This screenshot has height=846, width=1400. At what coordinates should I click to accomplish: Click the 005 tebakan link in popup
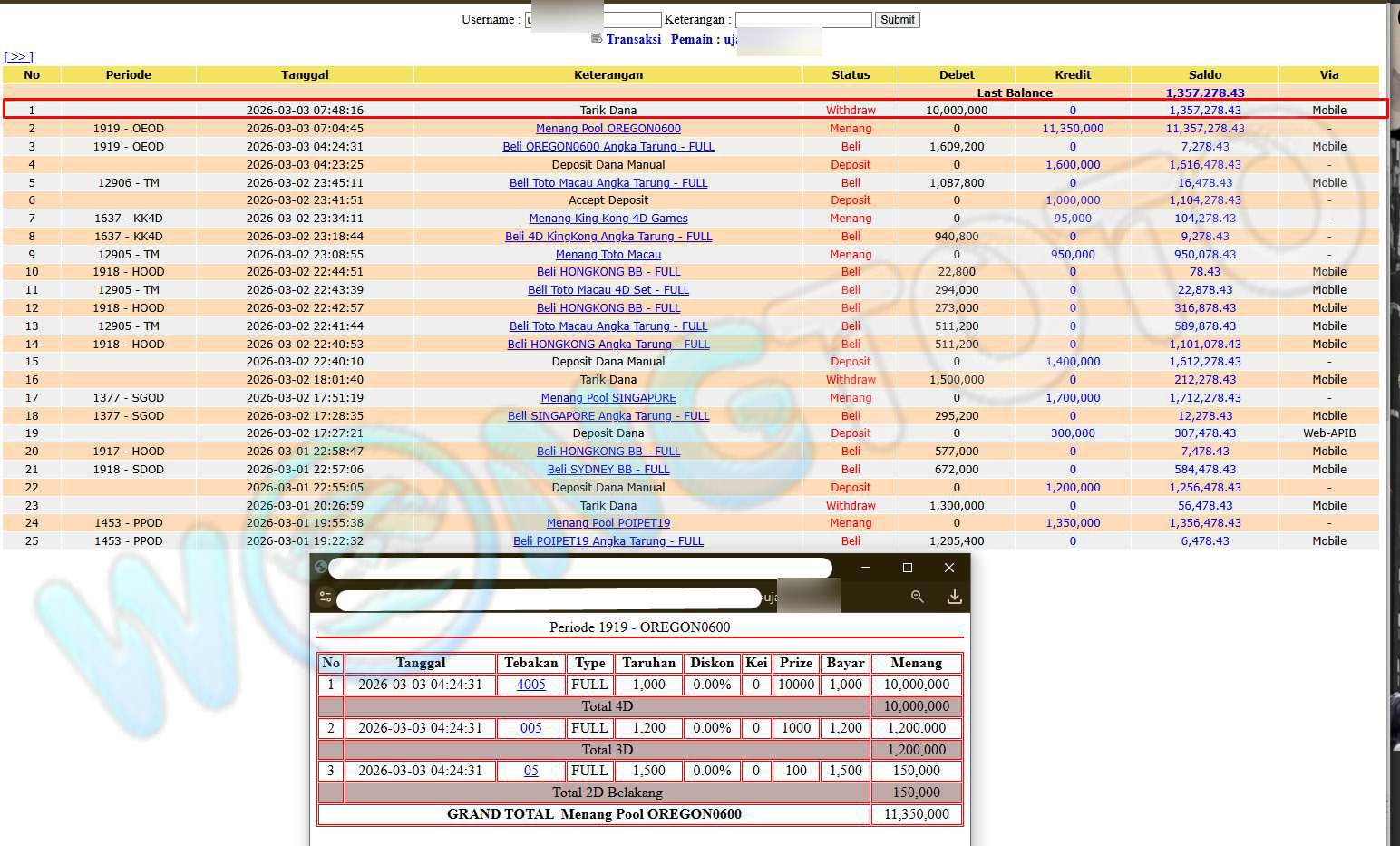[x=530, y=728]
